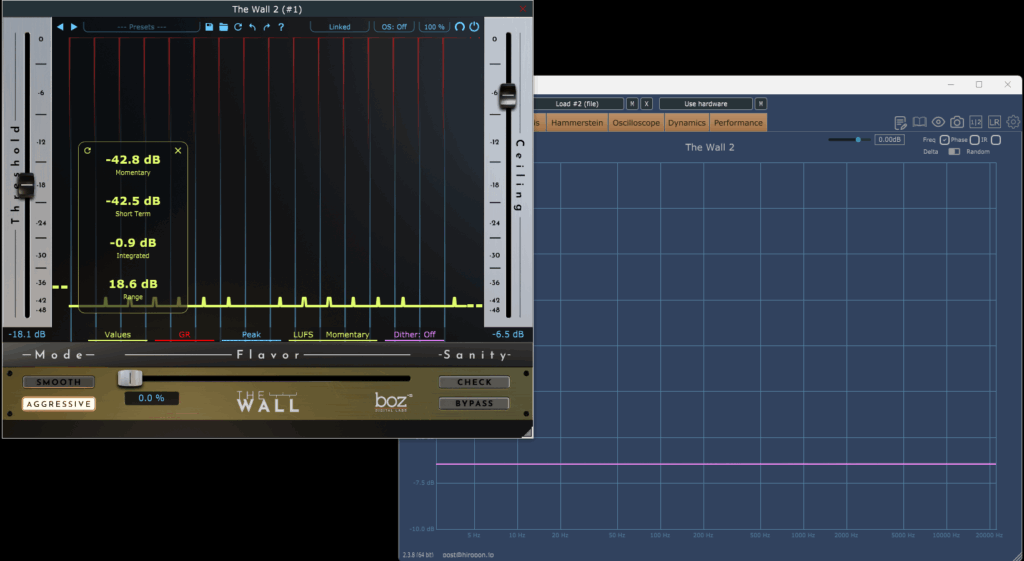
Task: Reset loudness readout with refresh icon
Action: [x=88, y=150]
